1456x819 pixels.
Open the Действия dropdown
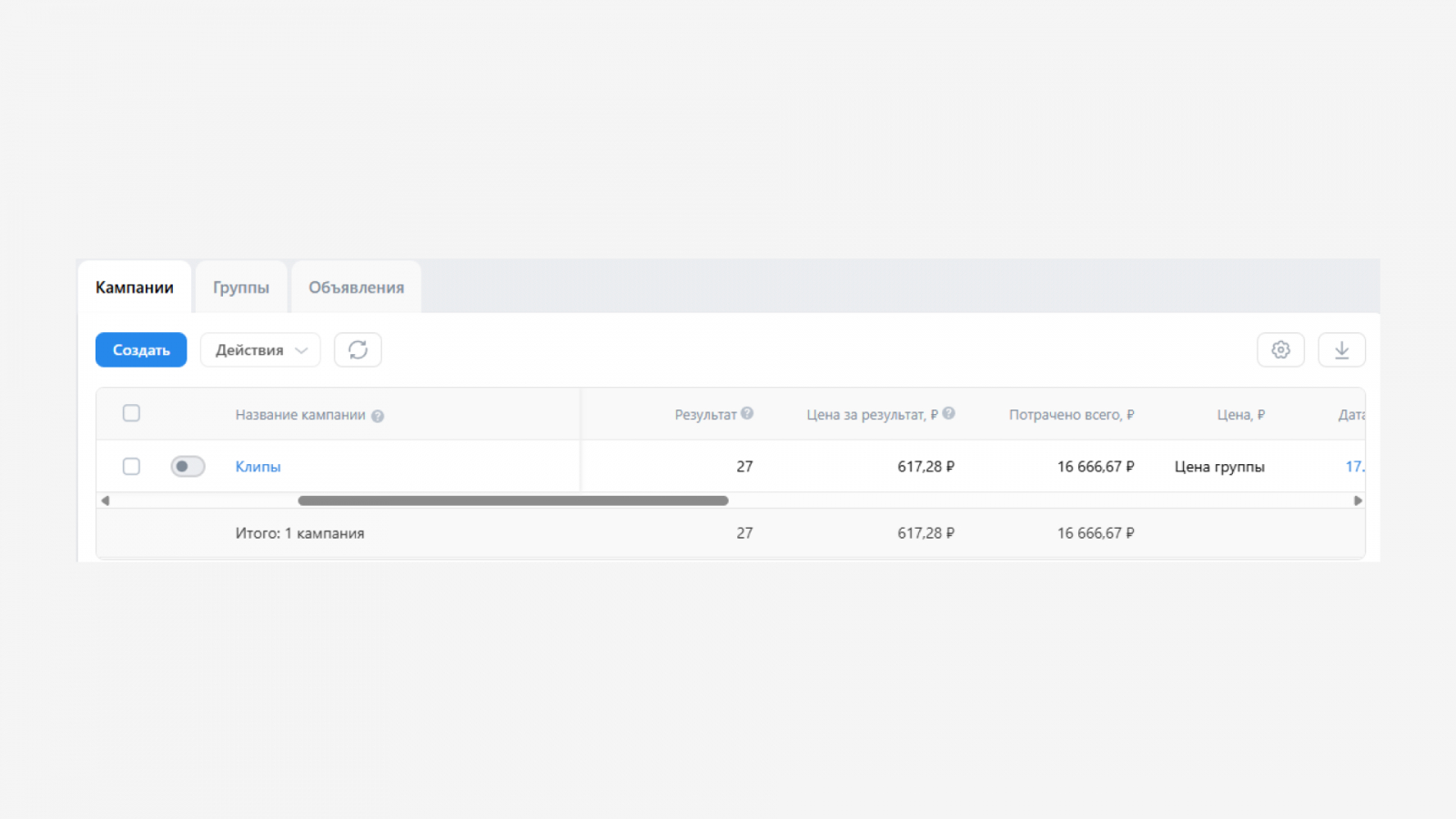point(260,350)
